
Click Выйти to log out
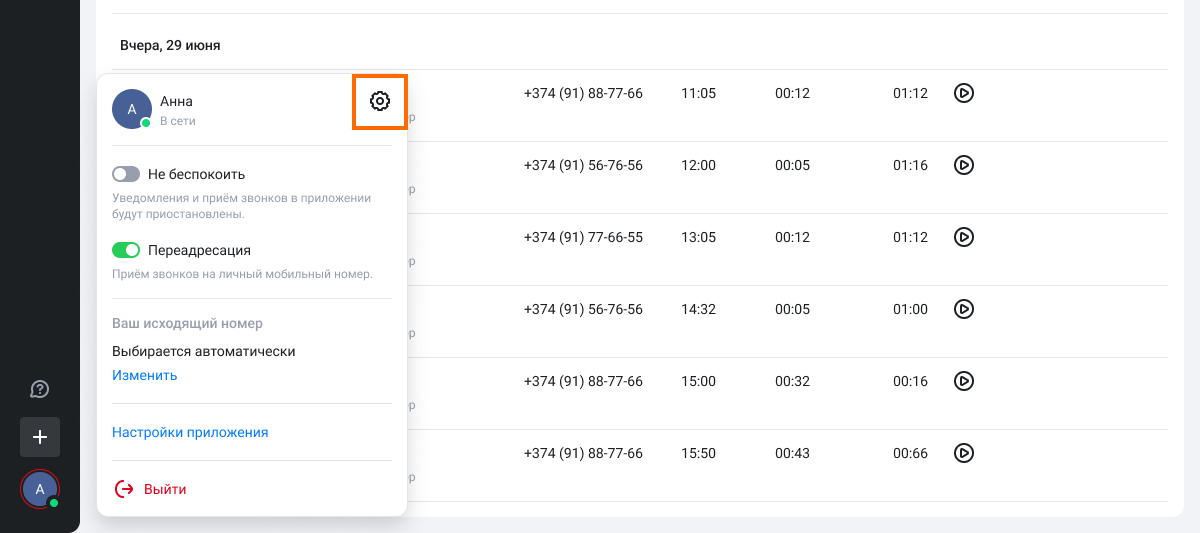tap(165, 489)
